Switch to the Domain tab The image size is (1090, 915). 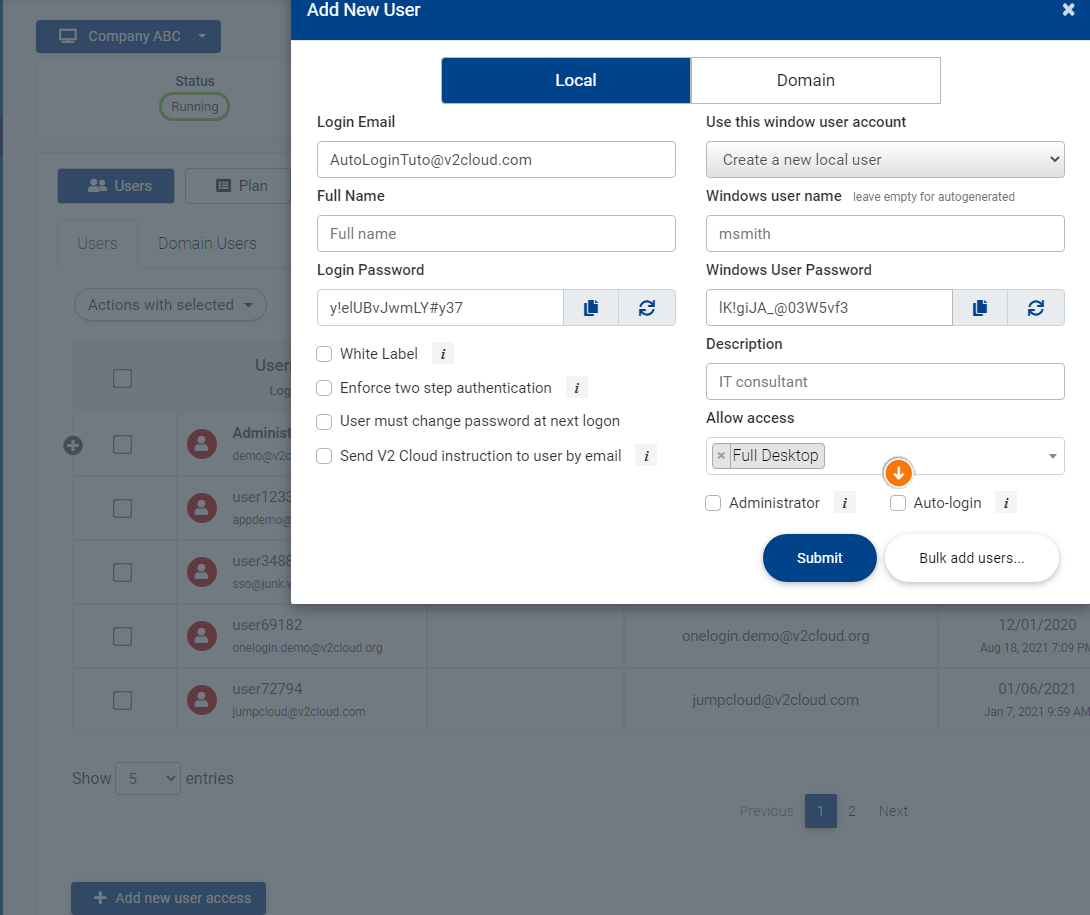tap(815, 80)
